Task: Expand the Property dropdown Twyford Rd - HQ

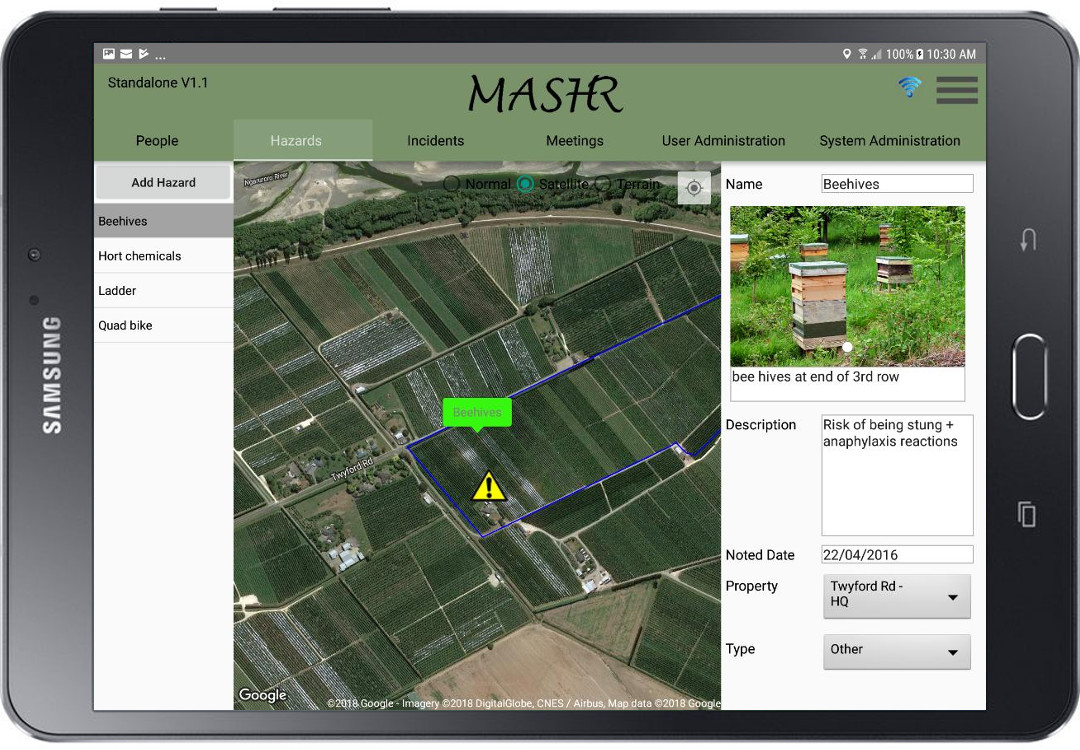Action: click(896, 596)
